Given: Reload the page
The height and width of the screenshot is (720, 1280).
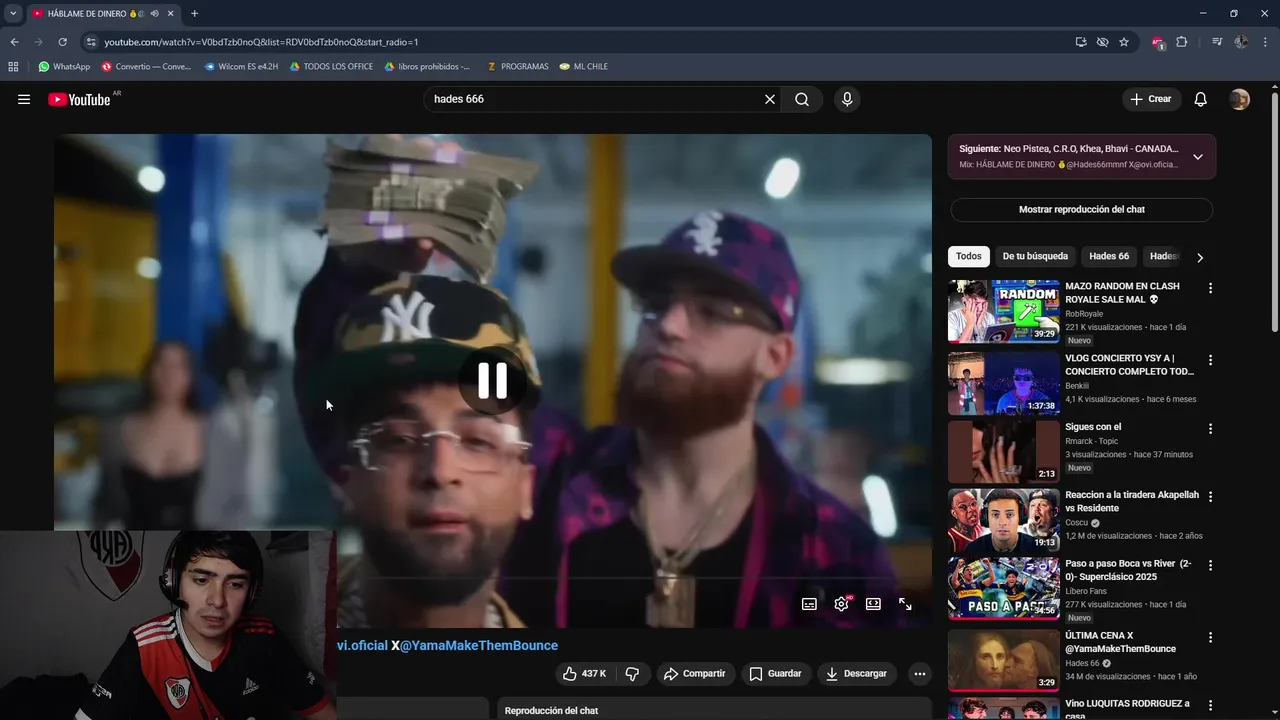Looking at the screenshot, I should point(62,42).
